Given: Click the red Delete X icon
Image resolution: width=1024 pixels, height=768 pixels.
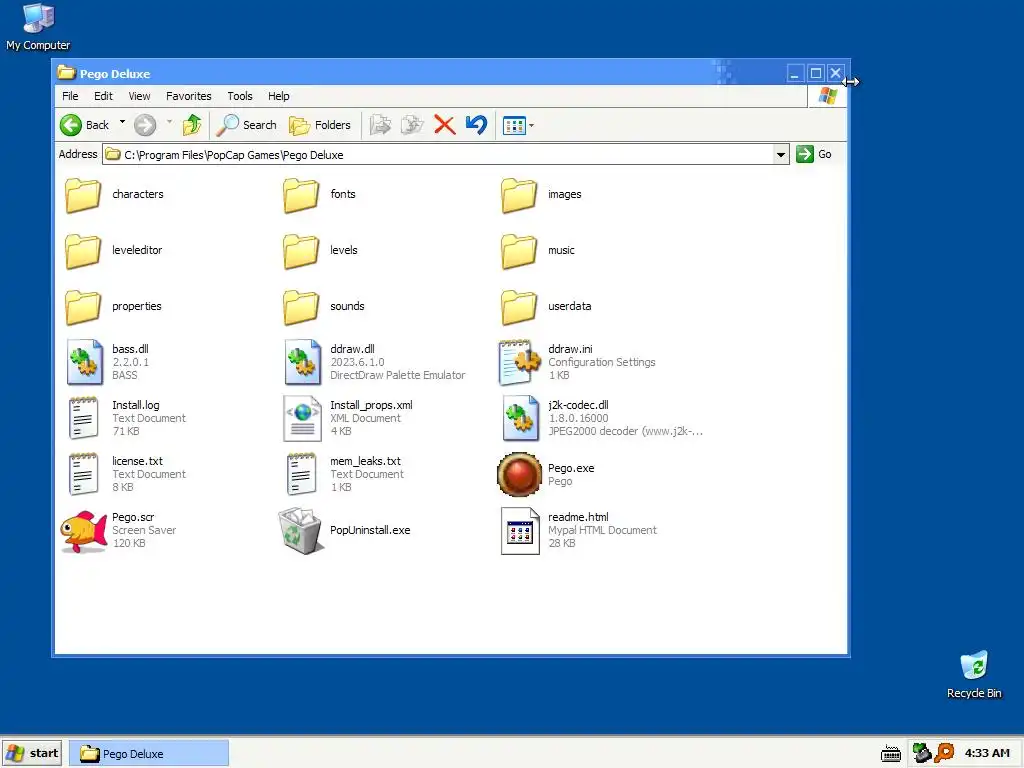Looking at the screenshot, I should point(445,125).
